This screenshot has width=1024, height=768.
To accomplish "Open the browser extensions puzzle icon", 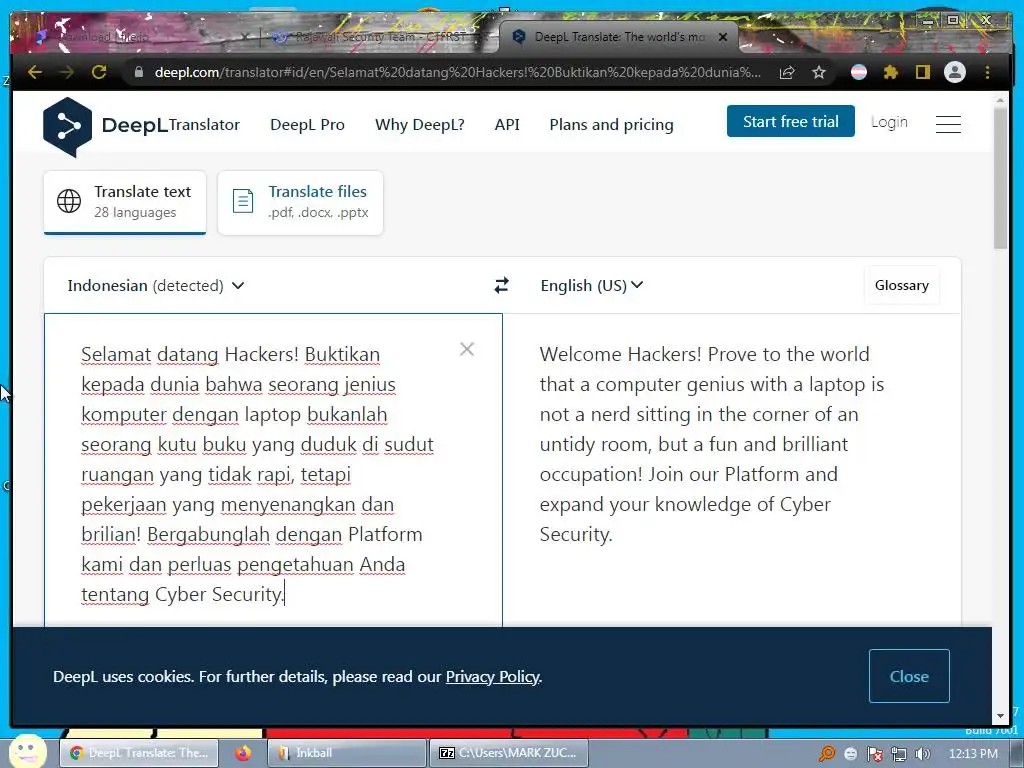I will pos(891,72).
